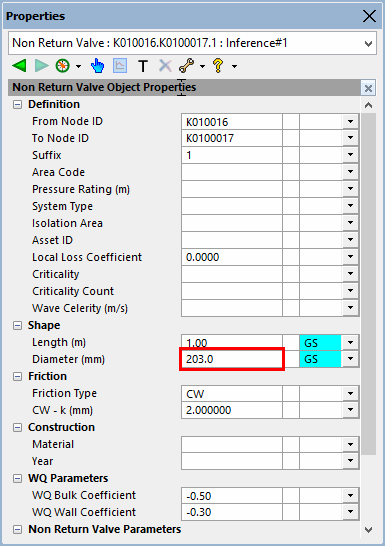Click the Year input field
The image size is (385, 546).
pos(232,461)
